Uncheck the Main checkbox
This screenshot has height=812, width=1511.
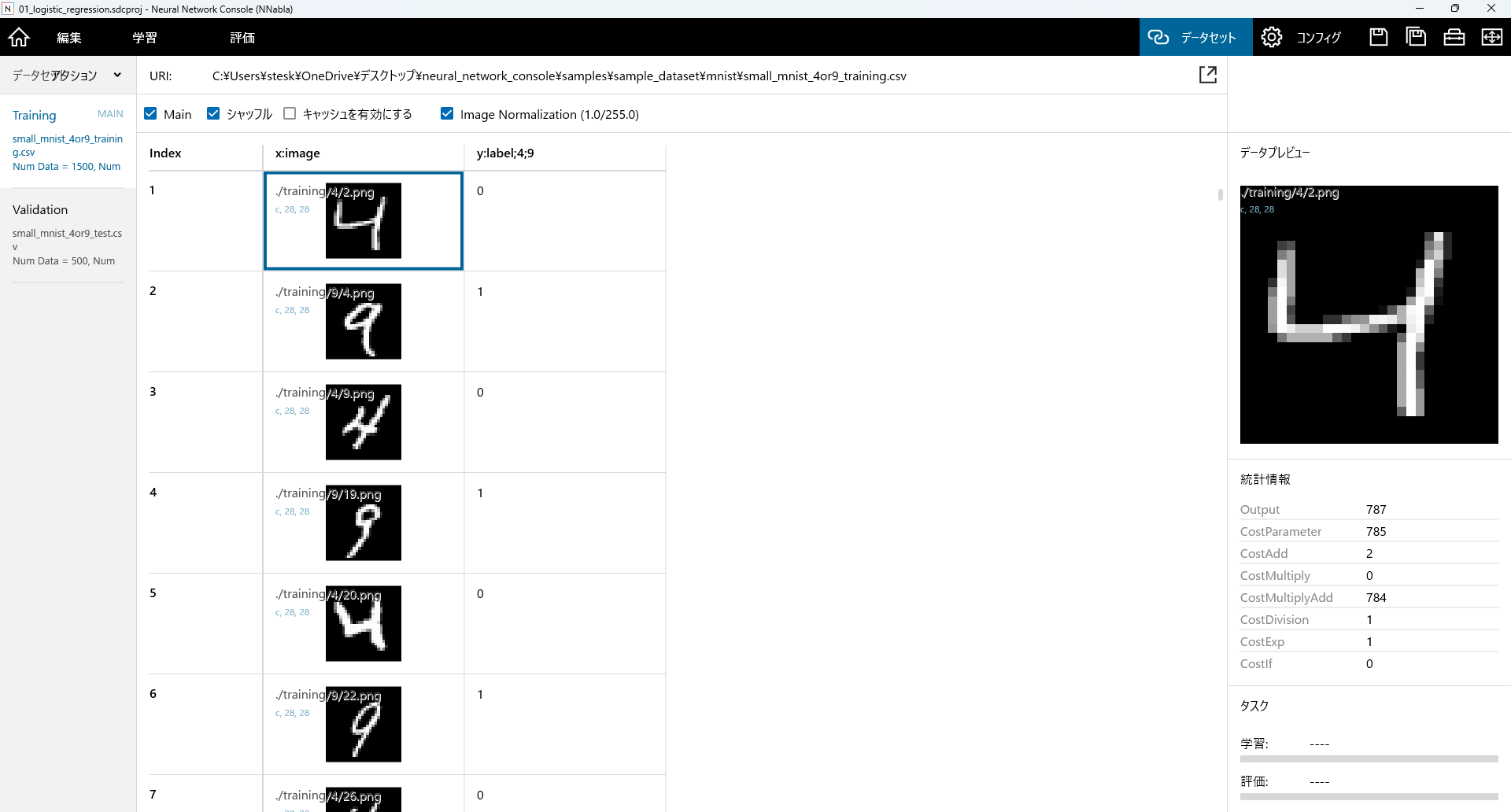point(151,114)
